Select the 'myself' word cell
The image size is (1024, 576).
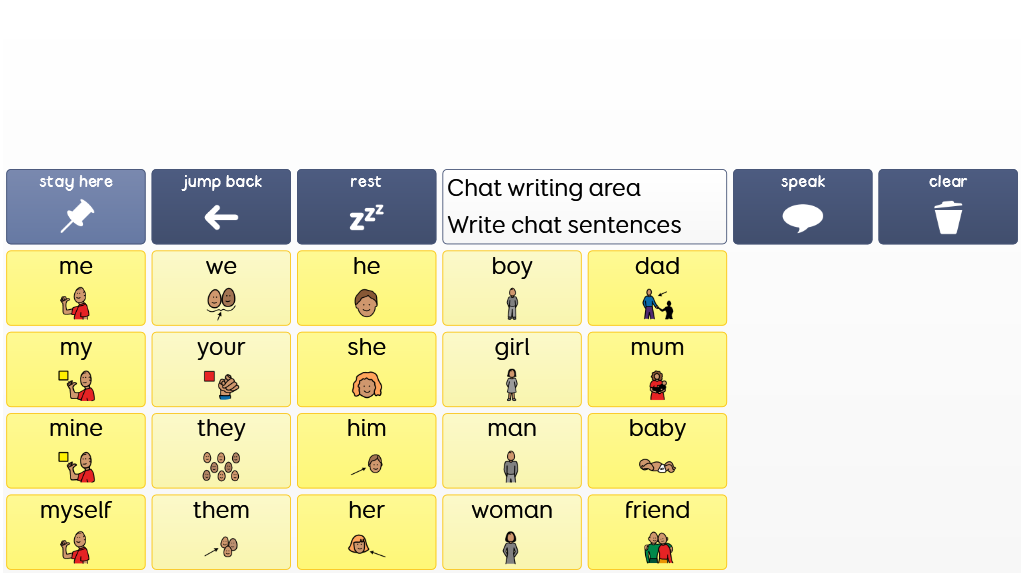pos(76,532)
